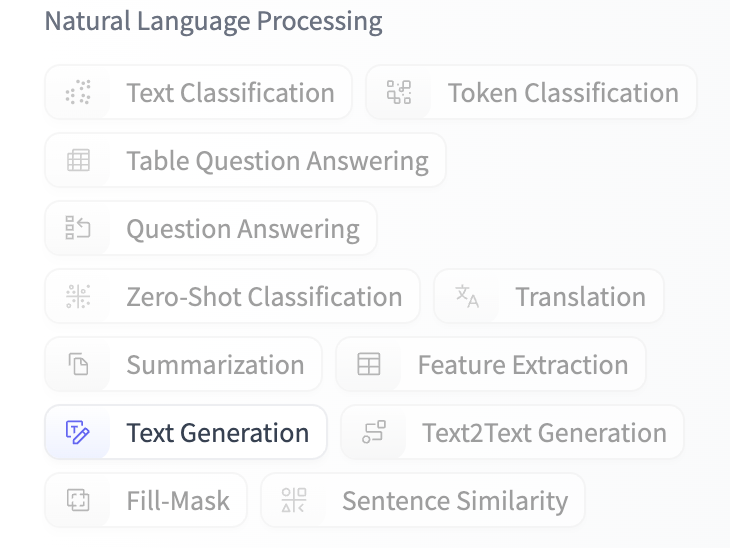
Task: Click the Table Question Answering grid icon
Action: (x=78, y=161)
